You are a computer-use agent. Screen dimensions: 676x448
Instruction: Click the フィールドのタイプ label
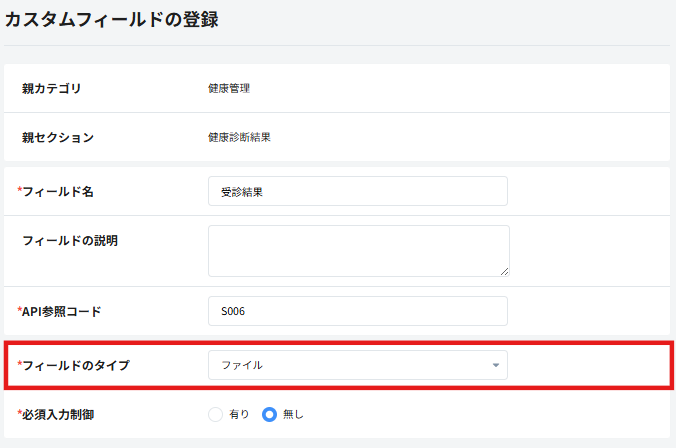pyautogui.click(x=73, y=365)
